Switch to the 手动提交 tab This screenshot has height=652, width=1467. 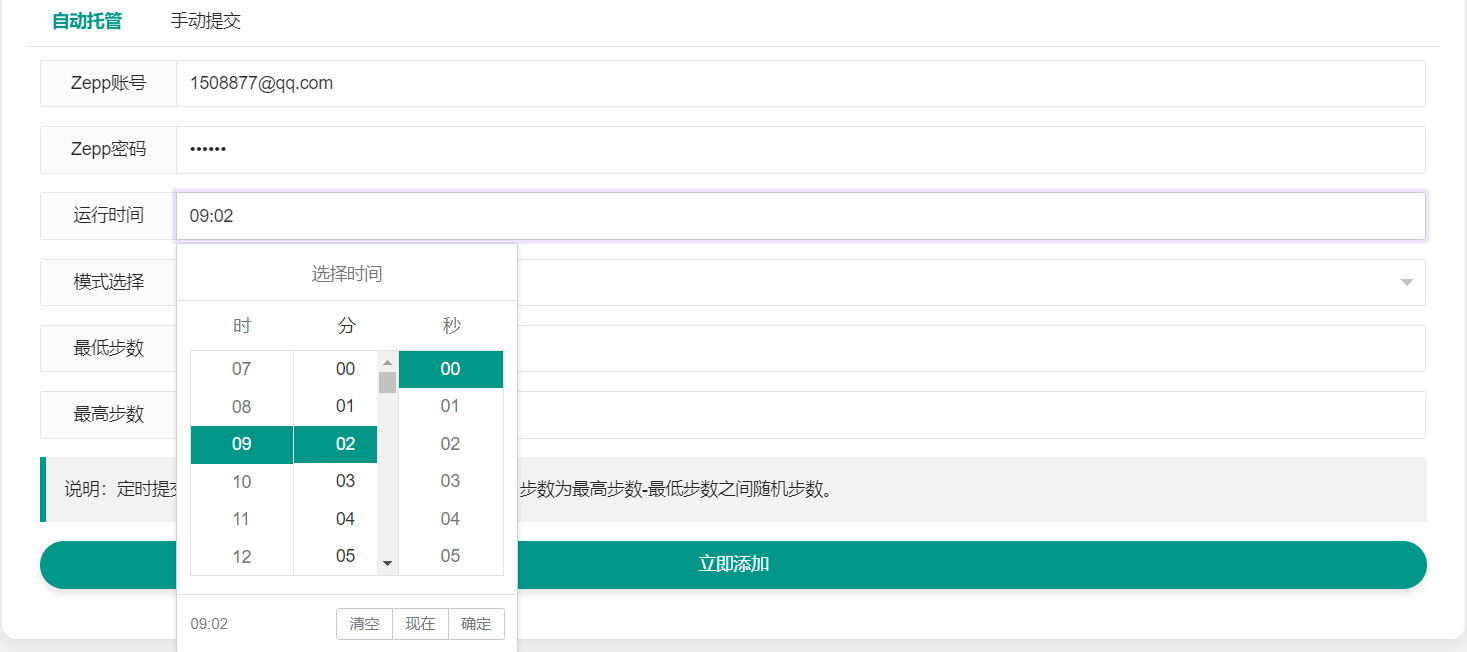205,21
